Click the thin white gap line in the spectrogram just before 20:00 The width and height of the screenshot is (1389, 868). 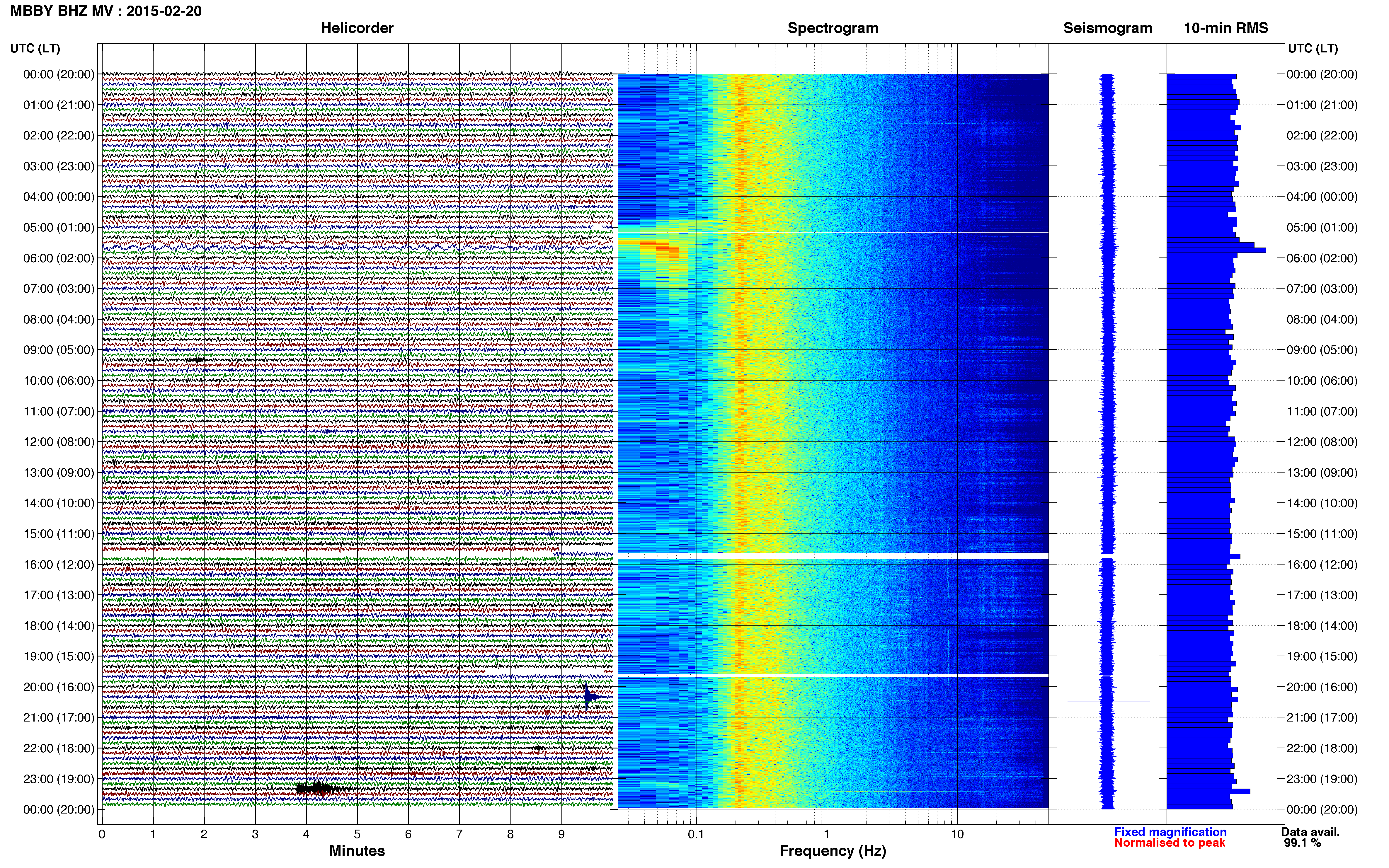pos(833,676)
